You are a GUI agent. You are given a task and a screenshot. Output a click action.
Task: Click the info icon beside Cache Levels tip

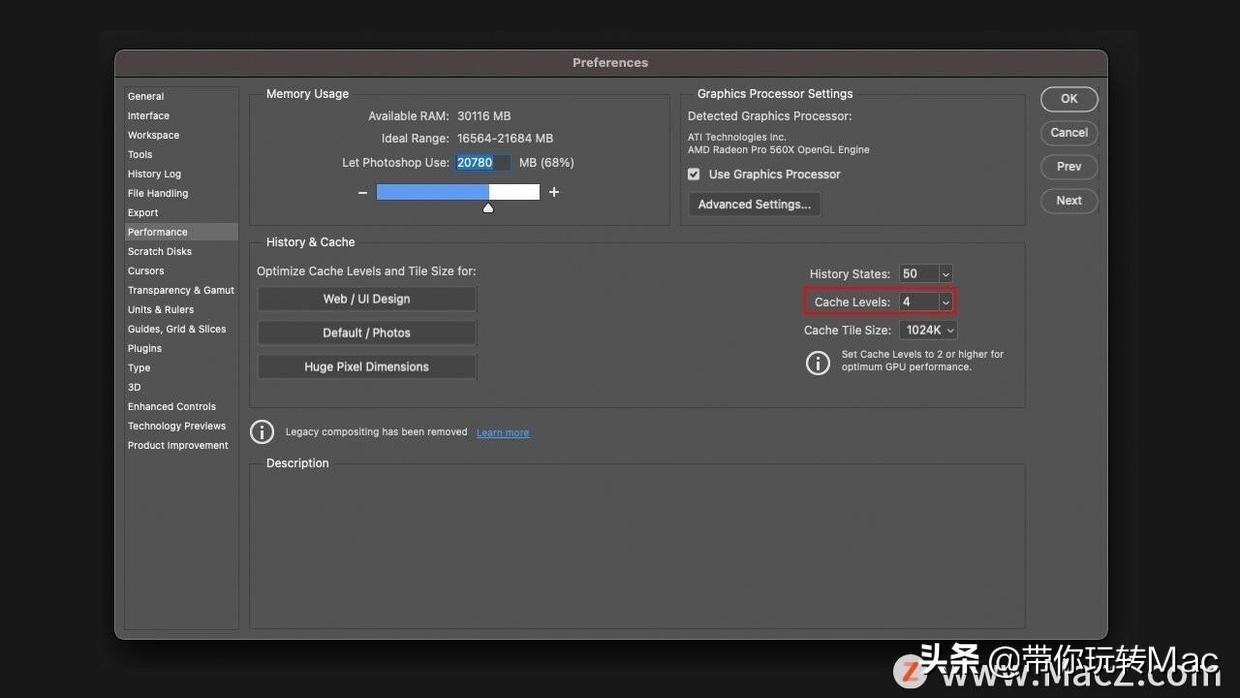[x=818, y=363]
